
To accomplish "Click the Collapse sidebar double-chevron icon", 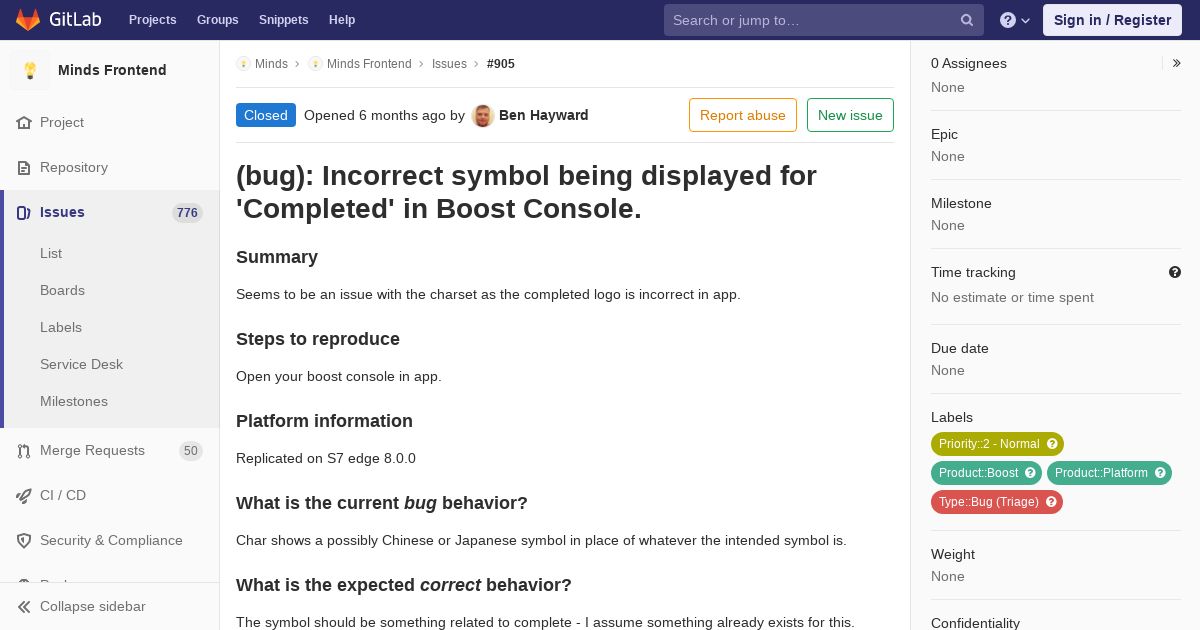I will [x=24, y=607].
